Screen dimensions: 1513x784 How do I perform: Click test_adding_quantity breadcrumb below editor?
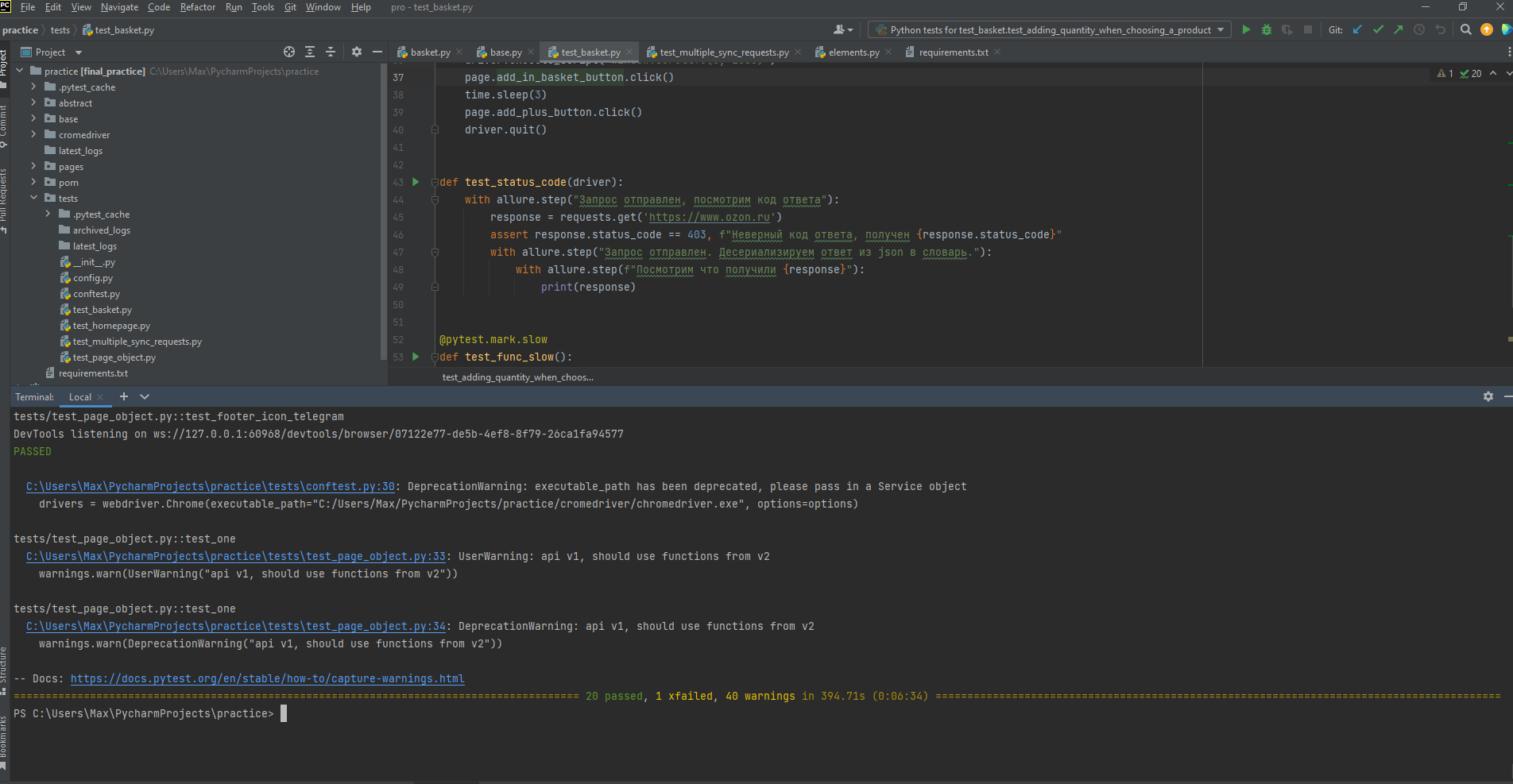click(517, 377)
